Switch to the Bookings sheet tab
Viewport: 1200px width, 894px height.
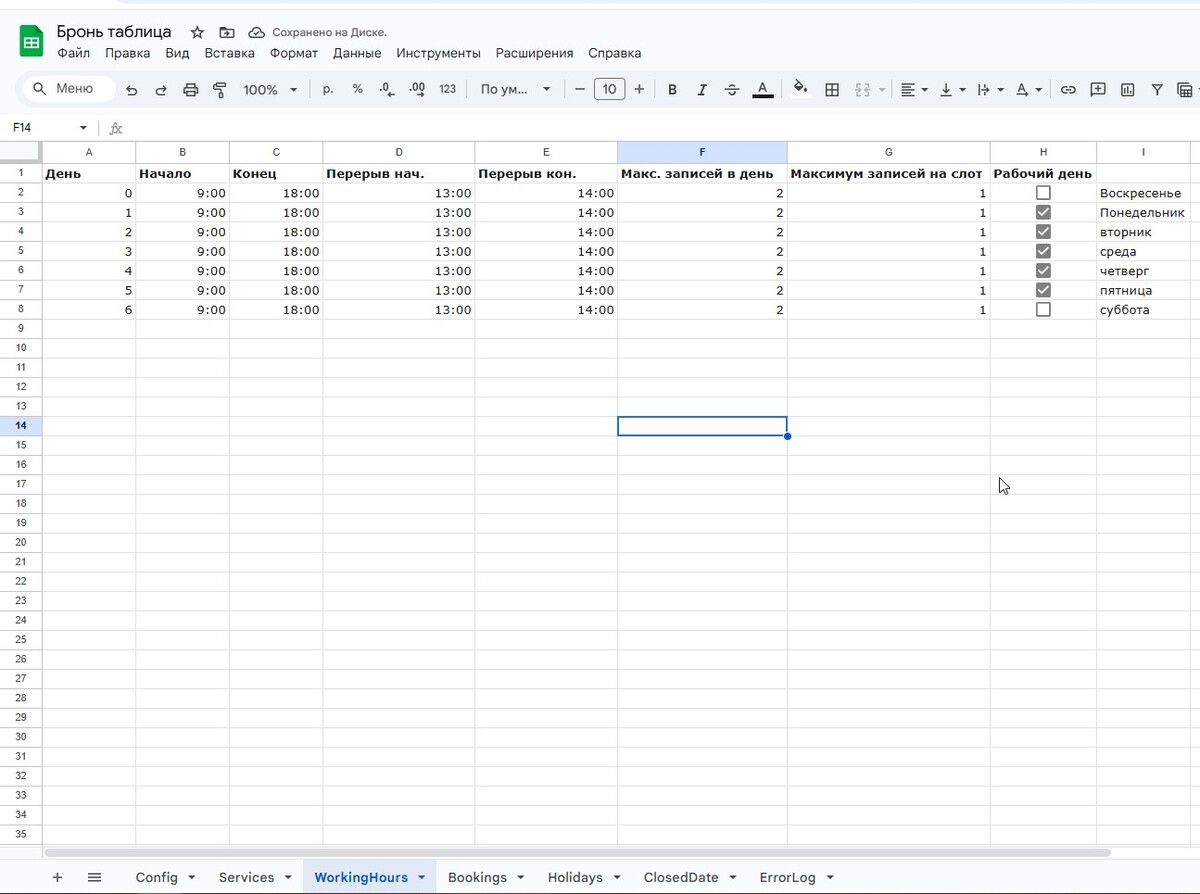(477, 878)
